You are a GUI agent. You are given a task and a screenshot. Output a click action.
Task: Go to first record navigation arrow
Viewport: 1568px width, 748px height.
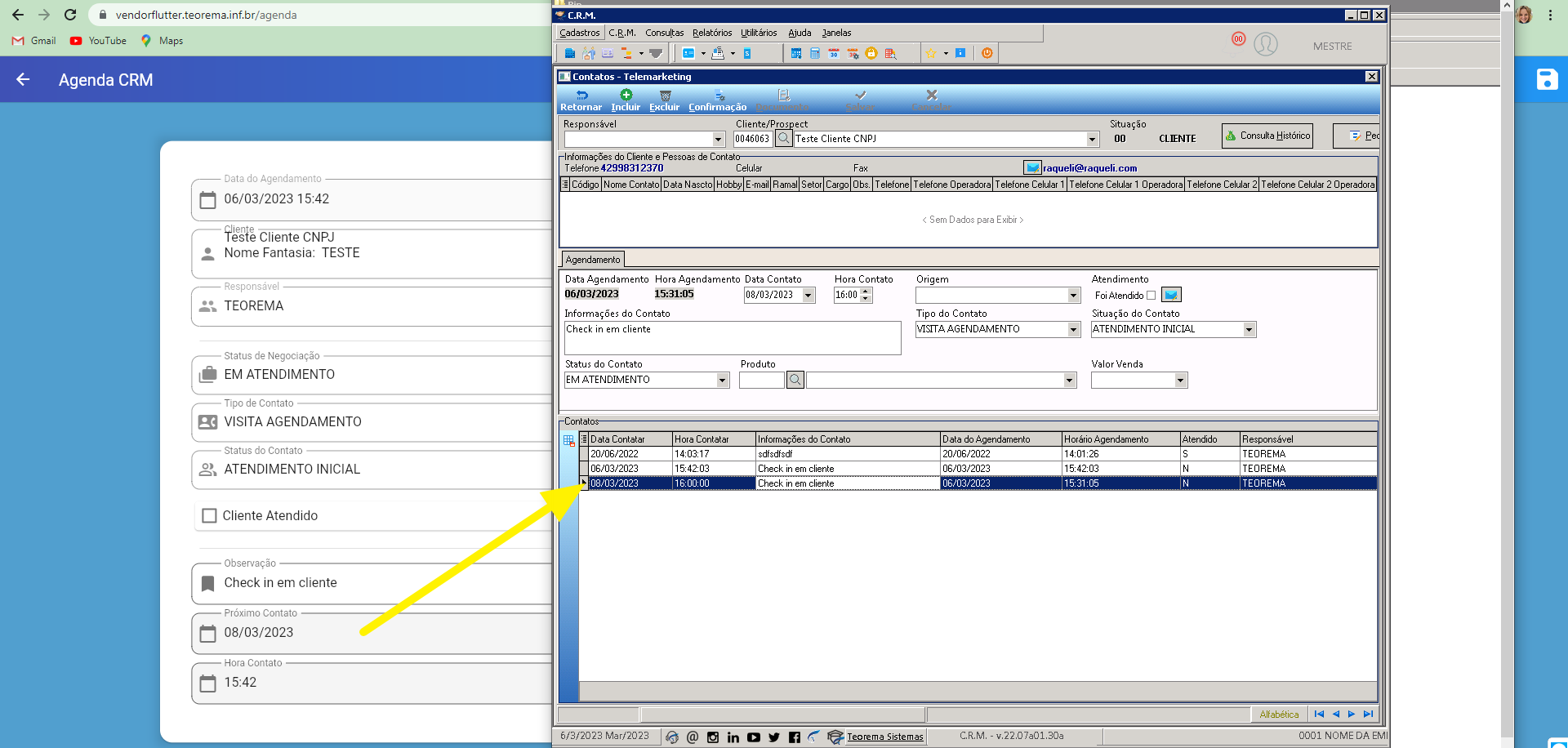click(1319, 715)
